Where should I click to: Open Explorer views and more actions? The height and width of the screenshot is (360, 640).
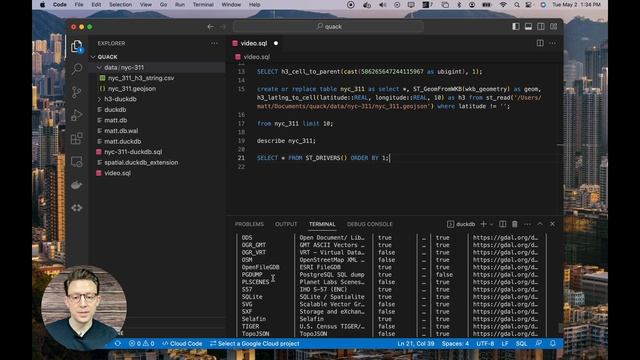[214, 43]
